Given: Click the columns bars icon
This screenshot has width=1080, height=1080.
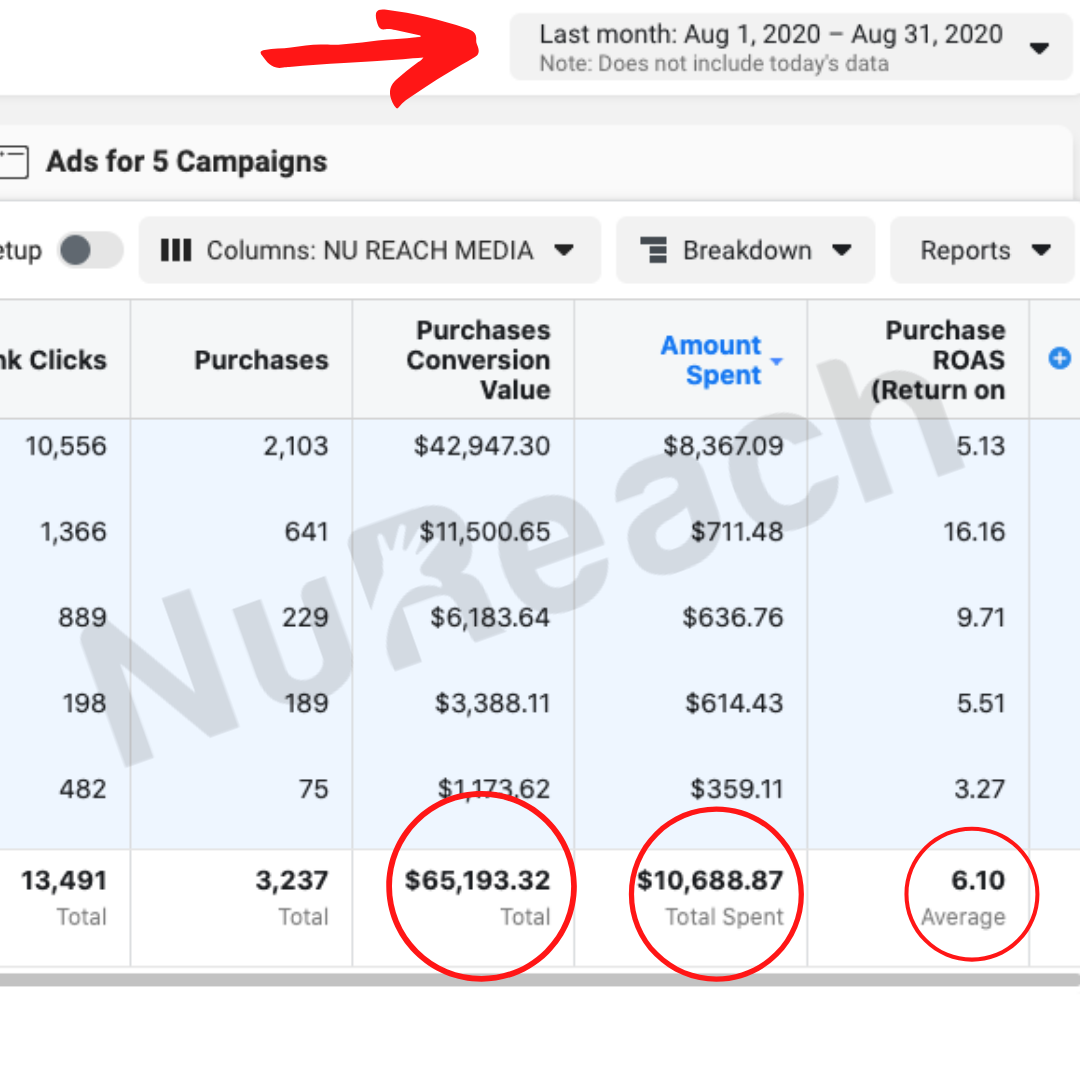Looking at the screenshot, I should (176, 250).
